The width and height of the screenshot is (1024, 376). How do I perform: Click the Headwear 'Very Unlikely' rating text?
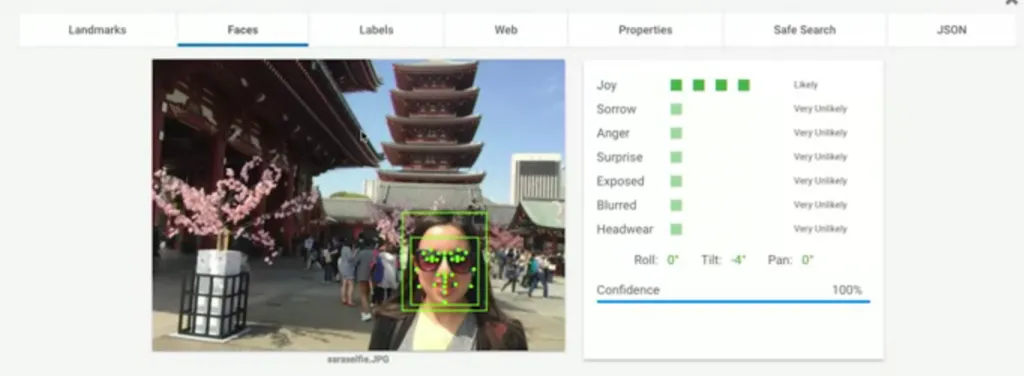(820, 229)
